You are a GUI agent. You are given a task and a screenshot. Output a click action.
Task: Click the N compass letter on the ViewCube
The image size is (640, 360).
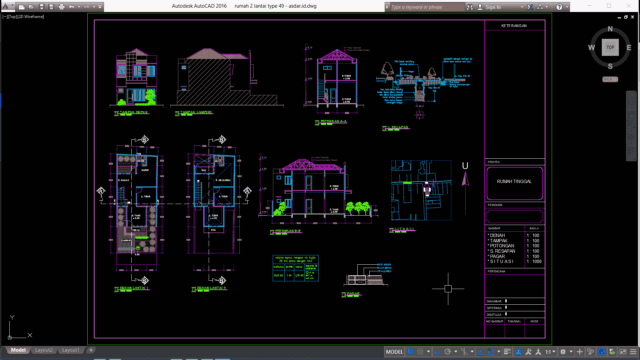[610, 29]
